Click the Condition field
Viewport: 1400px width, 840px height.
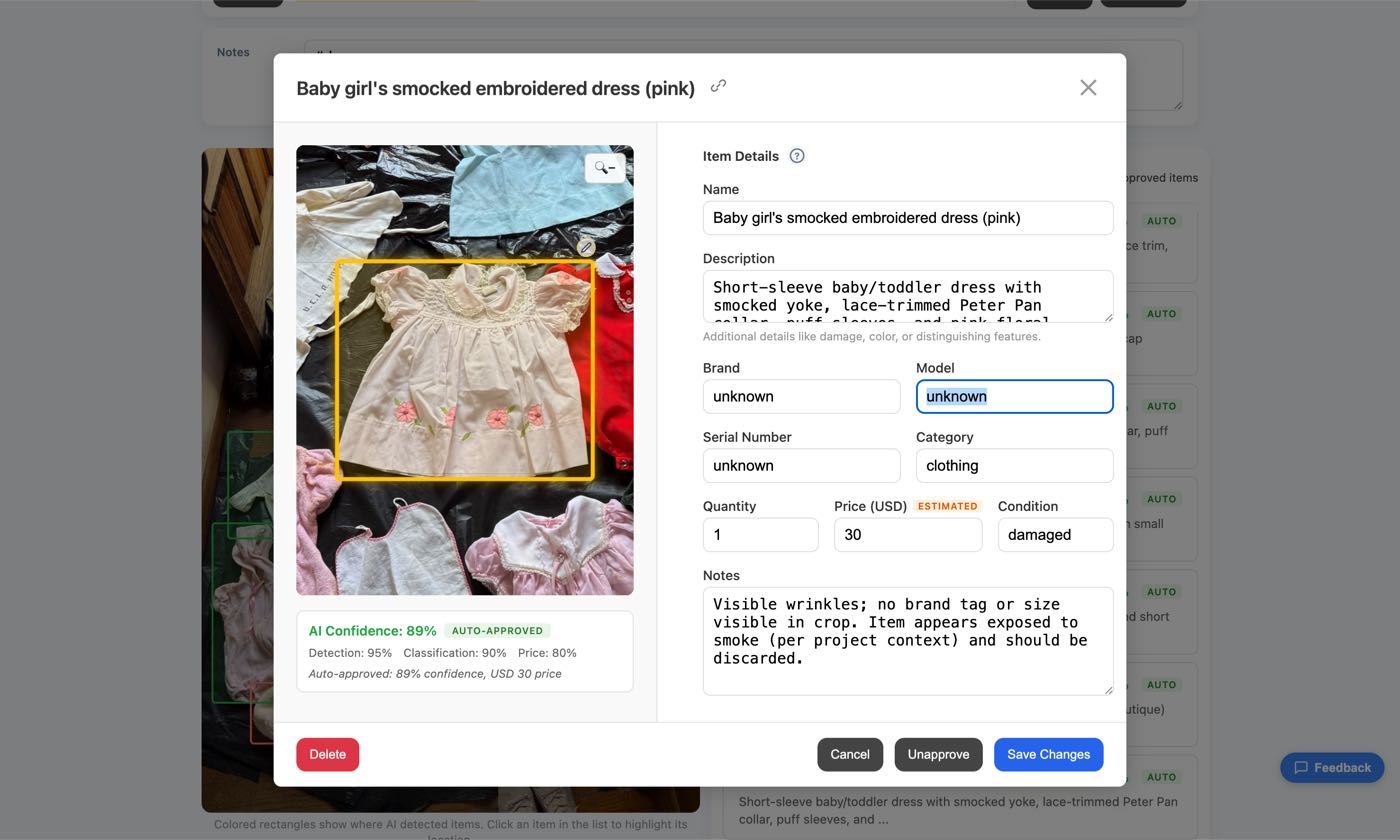tap(1055, 535)
